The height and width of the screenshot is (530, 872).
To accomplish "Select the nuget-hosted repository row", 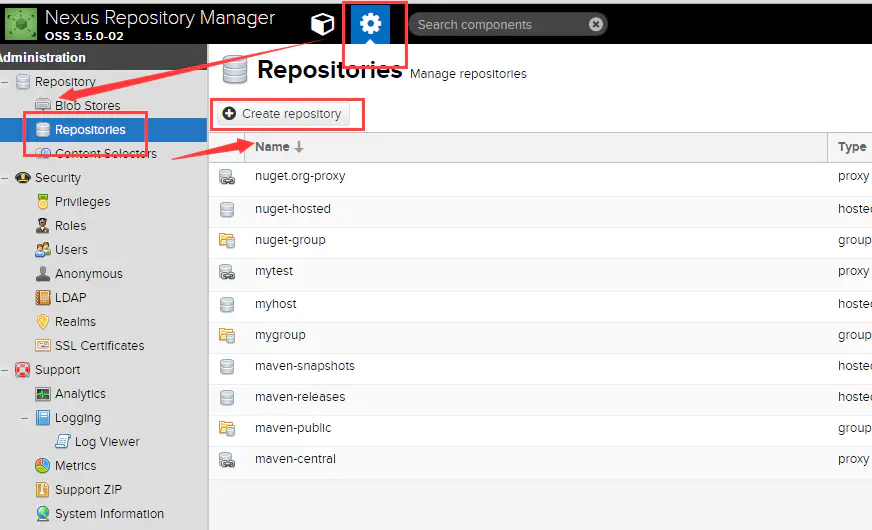I will (541, 211).
